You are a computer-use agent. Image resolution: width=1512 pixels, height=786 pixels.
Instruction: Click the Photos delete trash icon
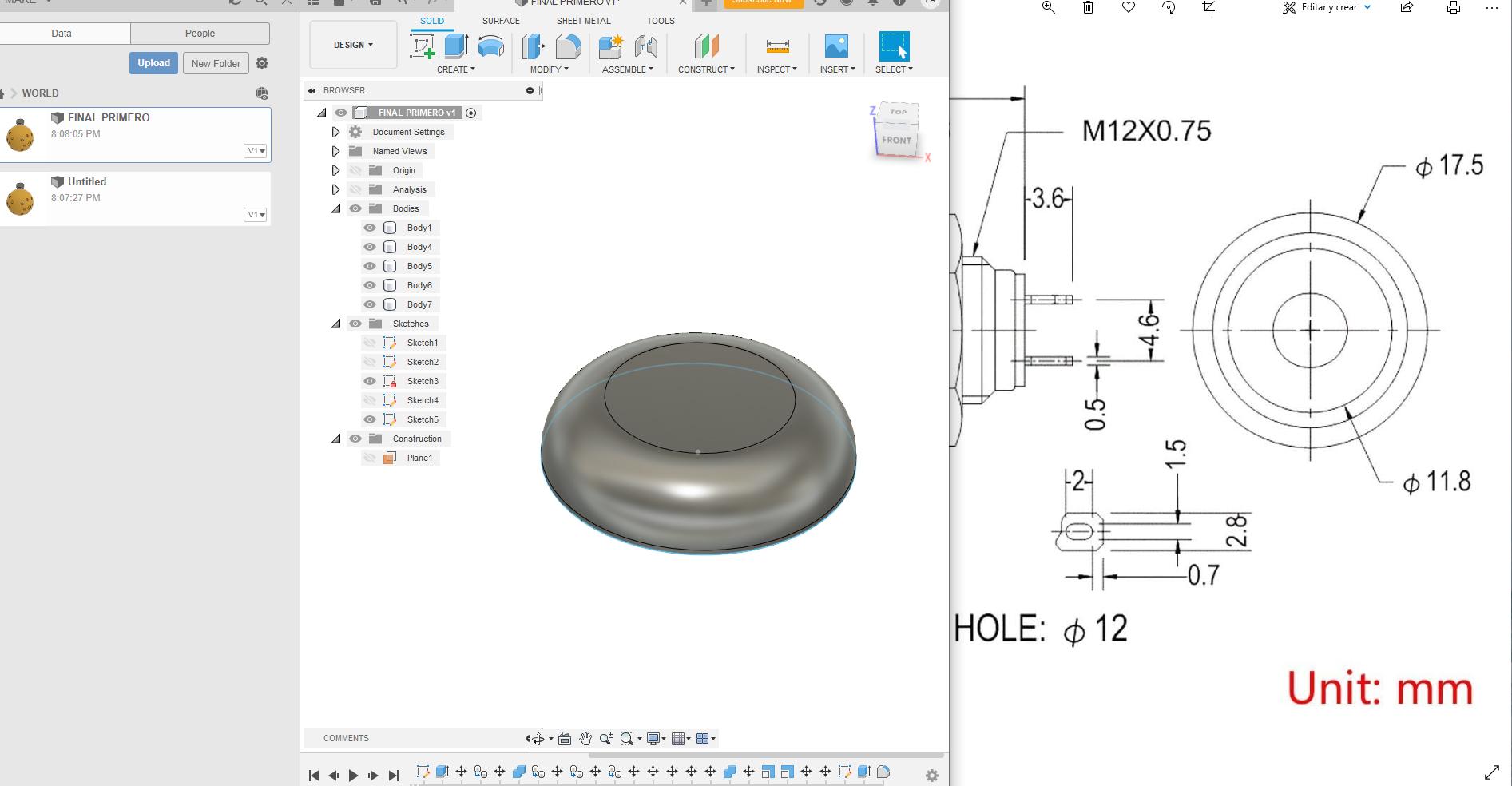point(1088,7)
